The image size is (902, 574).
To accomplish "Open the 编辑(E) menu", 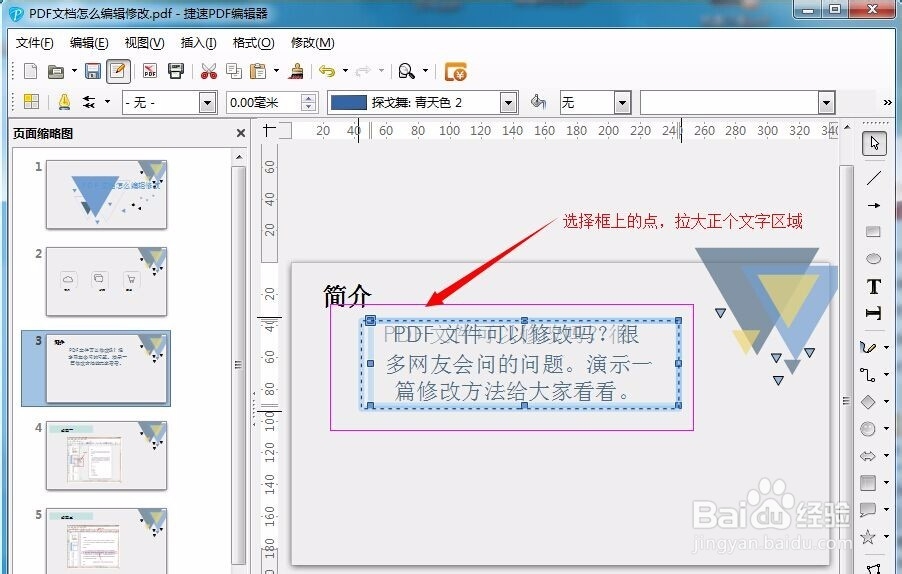I will click(x=89, y=43).
